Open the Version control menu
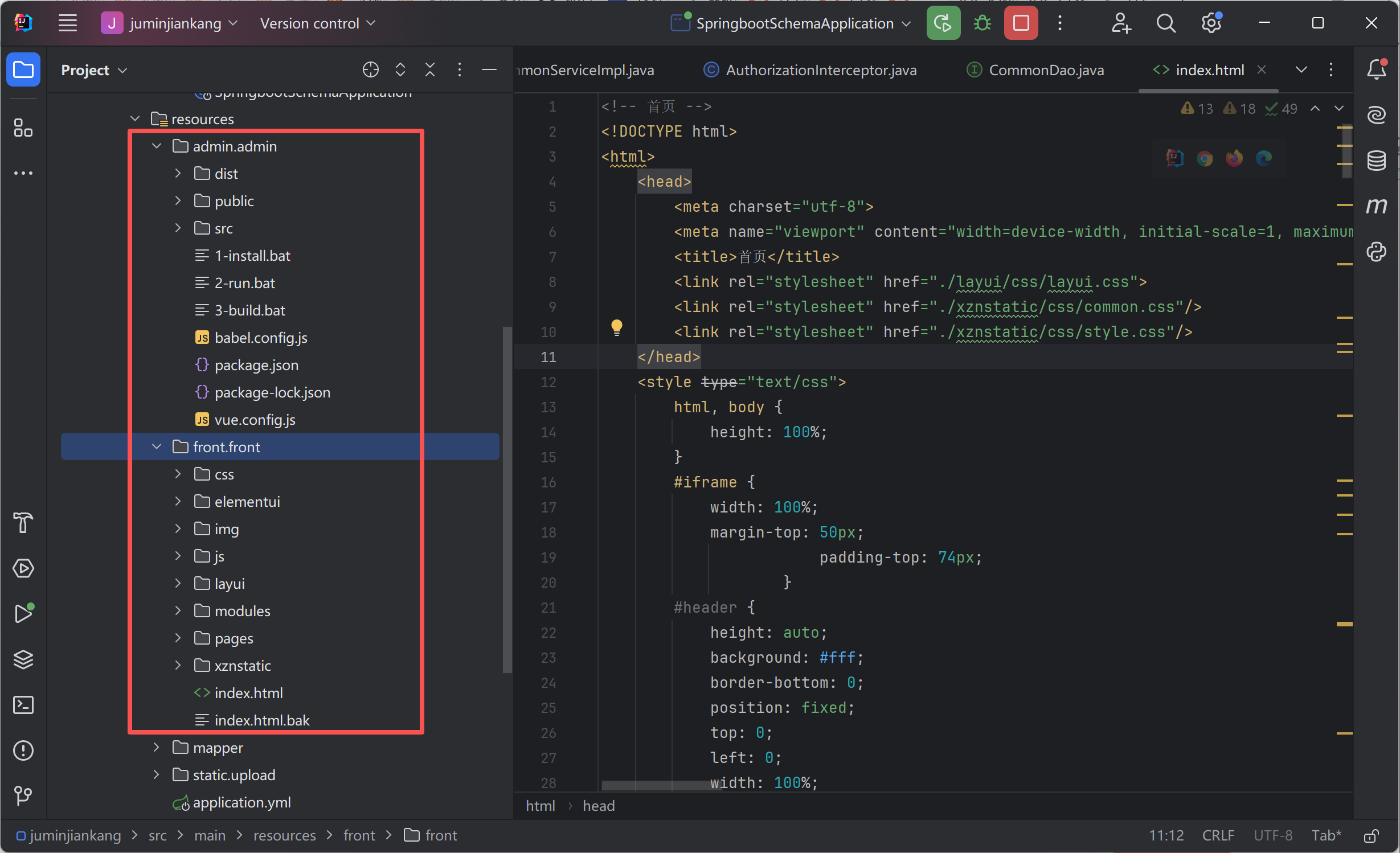Screen dimensions: 1400x853 [x=317, y=23]
